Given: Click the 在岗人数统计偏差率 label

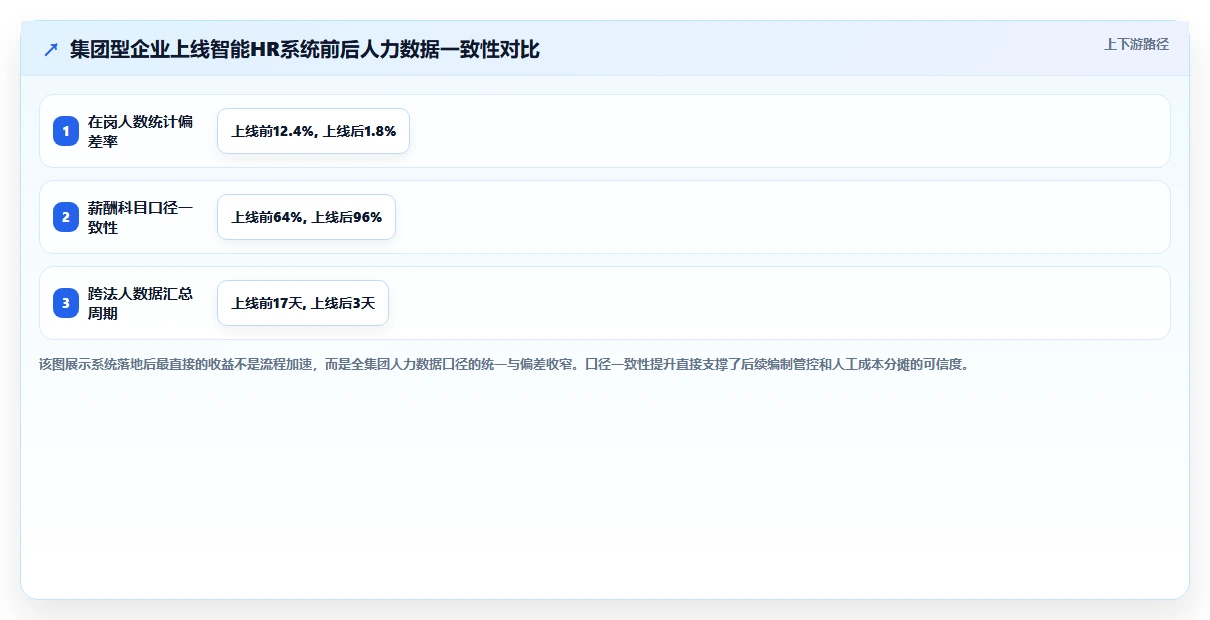Looking at the screenshot, I should coord(141,131).
